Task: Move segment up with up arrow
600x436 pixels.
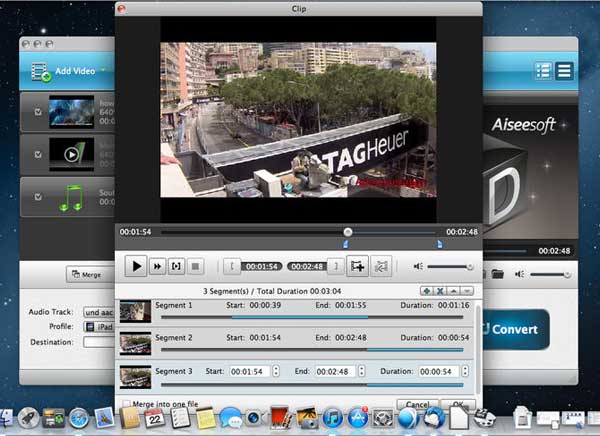Action: click(453, 291)
